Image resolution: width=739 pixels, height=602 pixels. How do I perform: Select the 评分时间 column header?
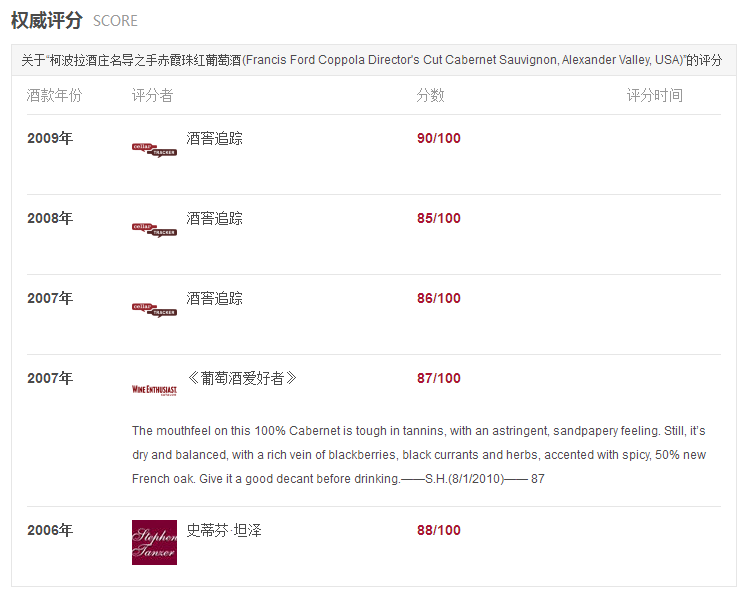[x=655, y=95]
